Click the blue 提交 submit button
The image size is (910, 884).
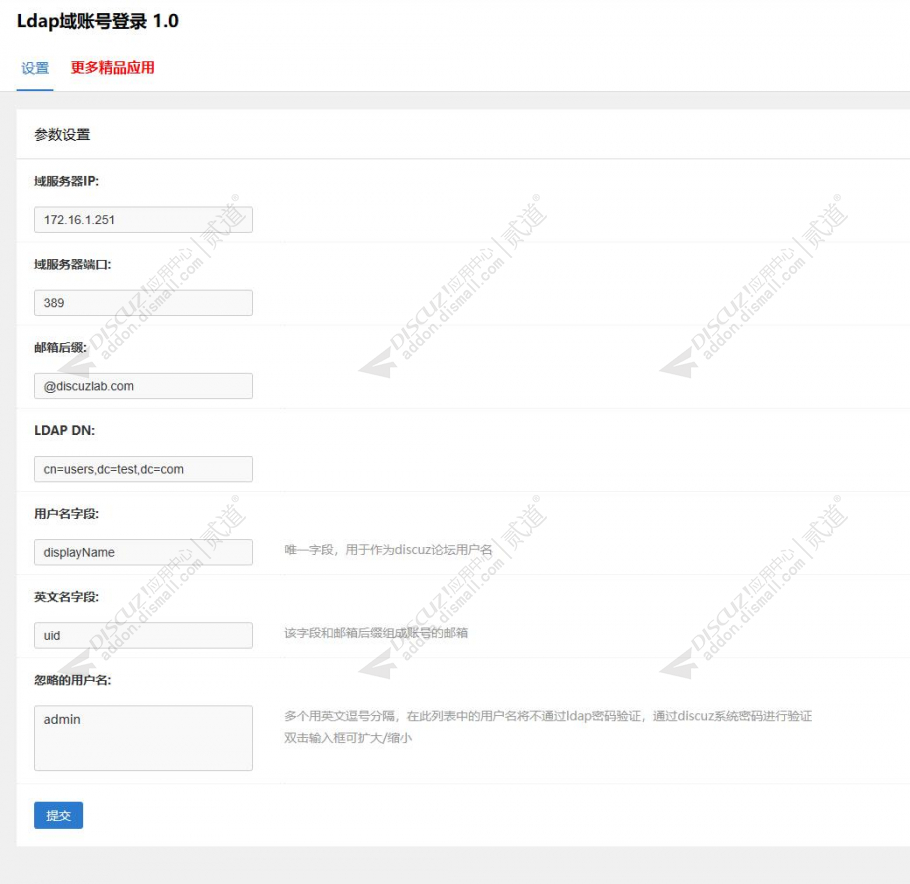tap(57, 815)
